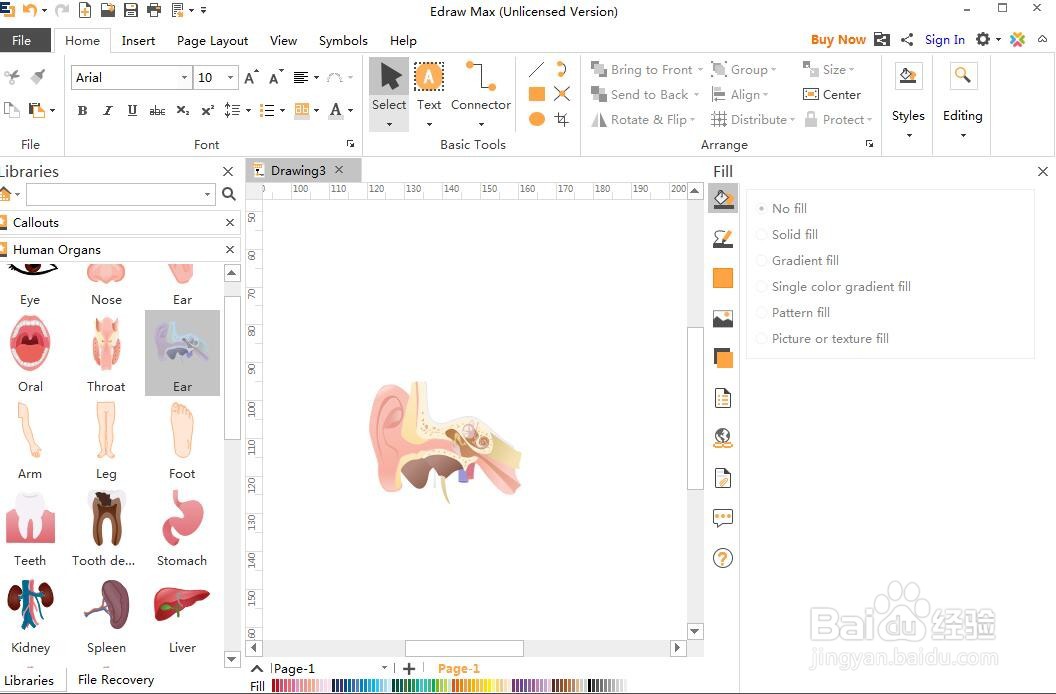Image resolution: width=1056 pixels, height=694 pixels.
Task: Switch to the Insert ribbon tab
Action: click(138, 40)
